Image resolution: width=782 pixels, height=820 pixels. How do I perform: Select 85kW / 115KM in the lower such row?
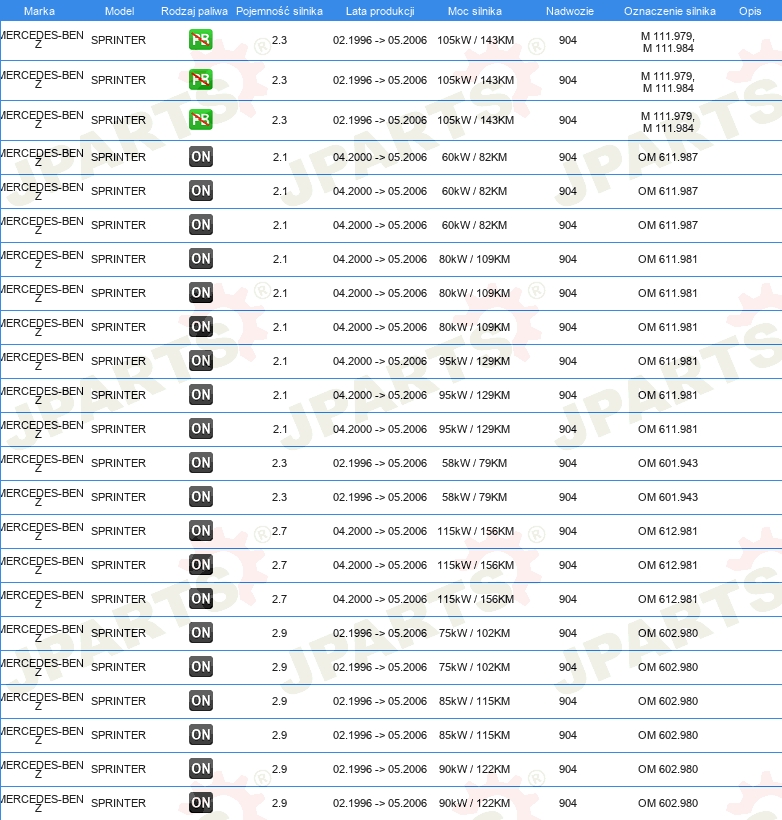474,735
